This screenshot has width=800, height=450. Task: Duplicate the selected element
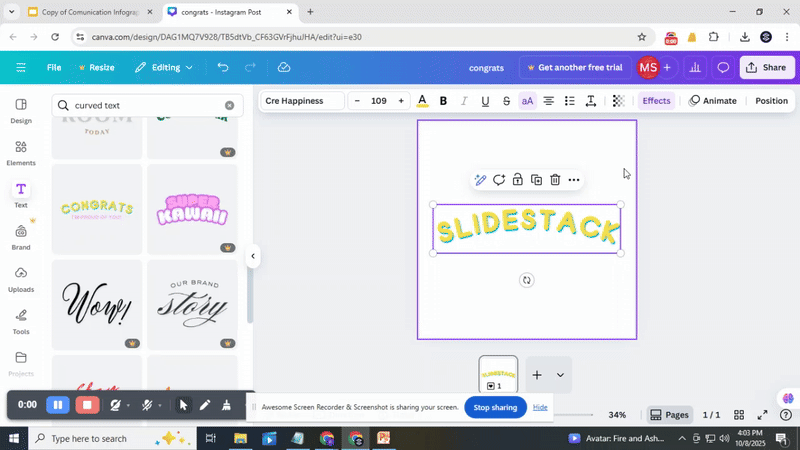coord(536,180)
